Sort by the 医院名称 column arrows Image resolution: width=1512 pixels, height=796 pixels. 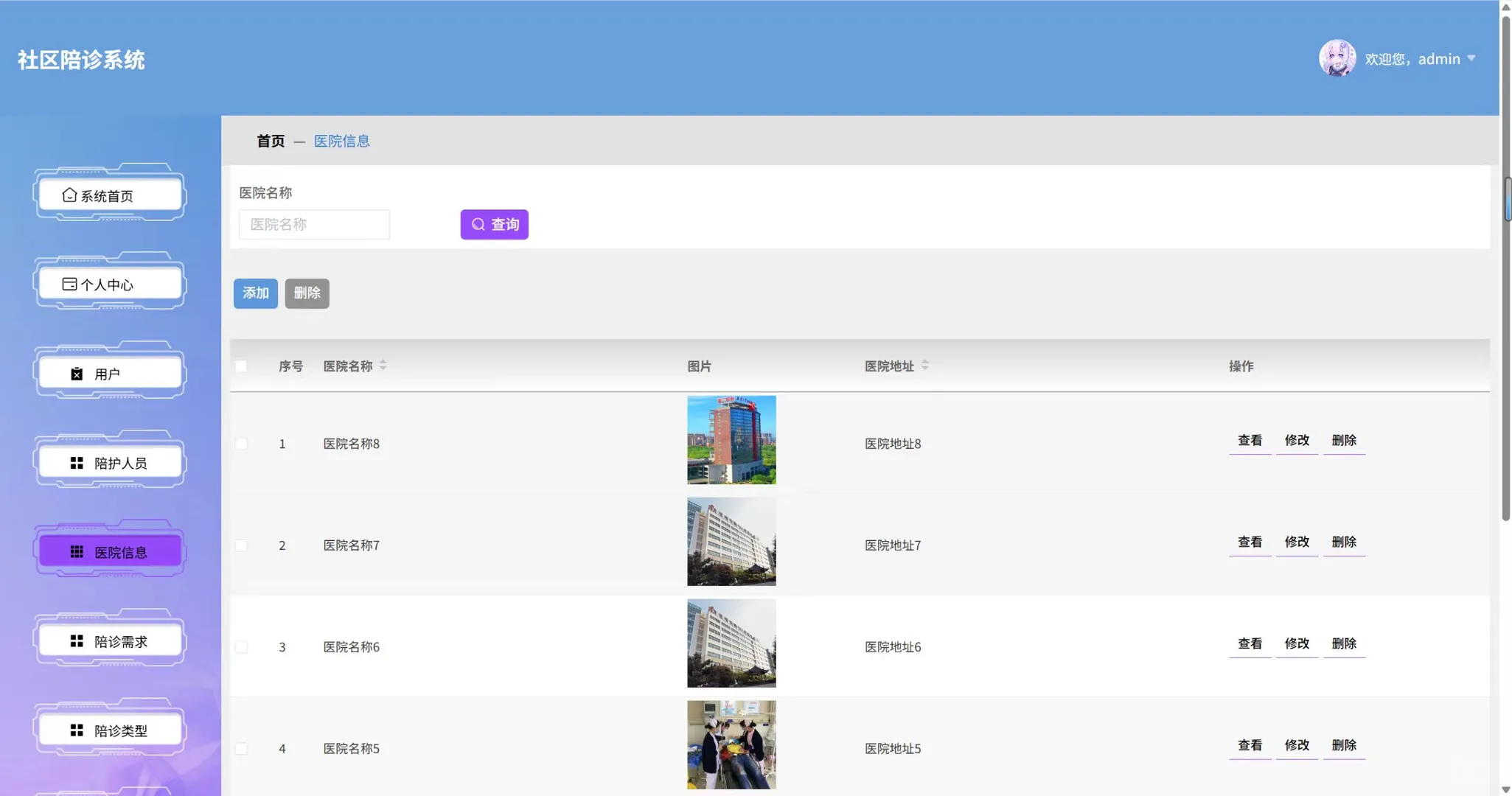click(x=383, y=366)
